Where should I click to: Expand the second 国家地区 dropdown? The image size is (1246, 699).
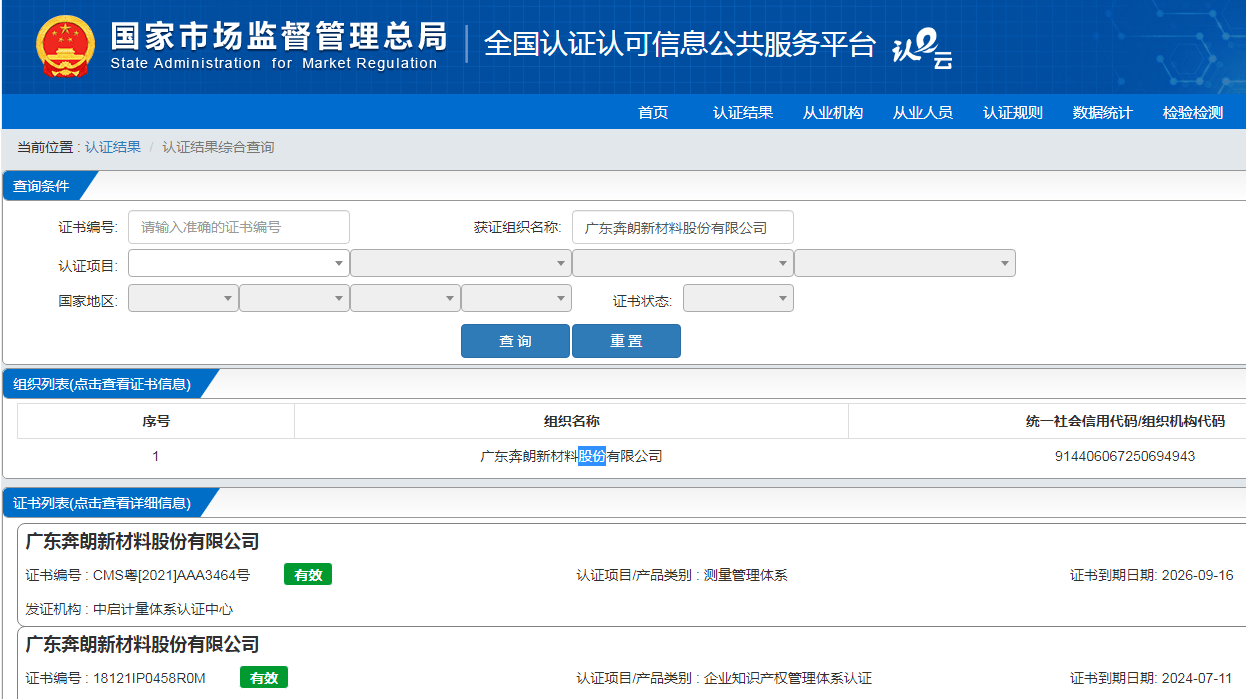coord(294,298)
